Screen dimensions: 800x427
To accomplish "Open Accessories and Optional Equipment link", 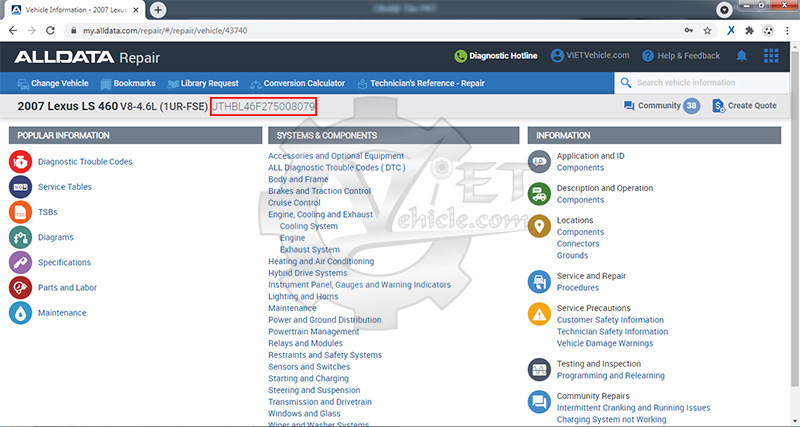I will point(336,156).
